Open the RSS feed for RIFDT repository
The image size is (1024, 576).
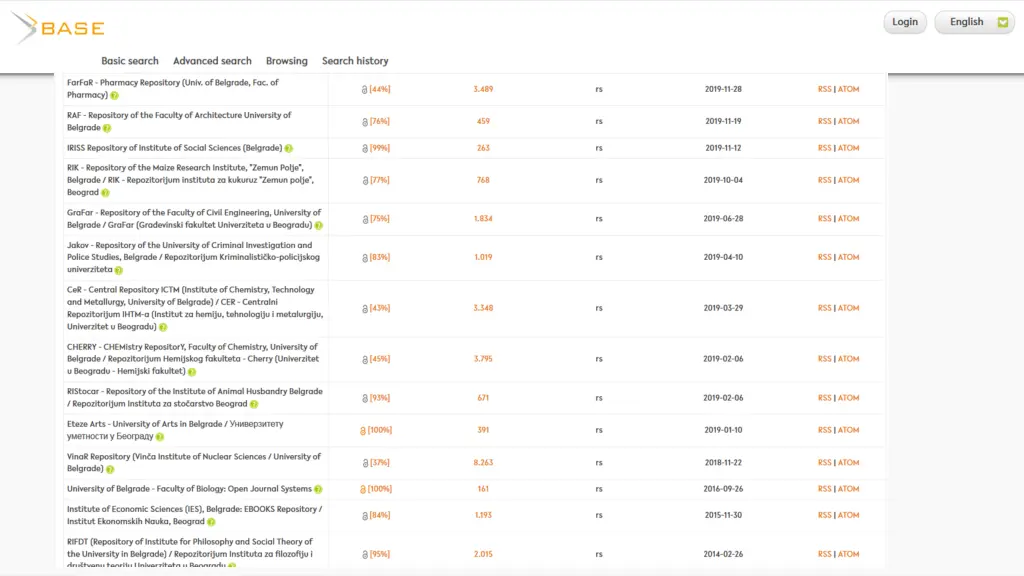tap(824, 554)
